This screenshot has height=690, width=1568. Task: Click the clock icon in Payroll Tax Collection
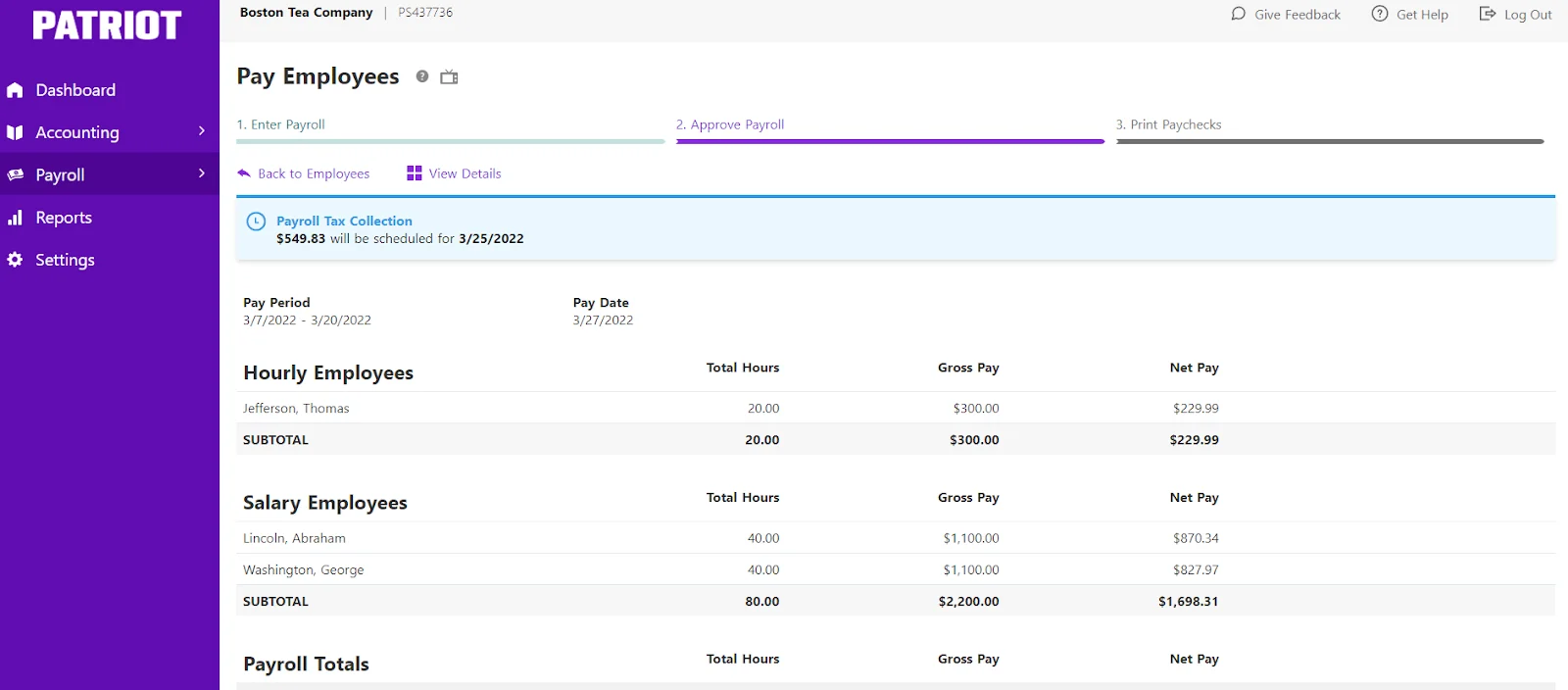(256, 222)
